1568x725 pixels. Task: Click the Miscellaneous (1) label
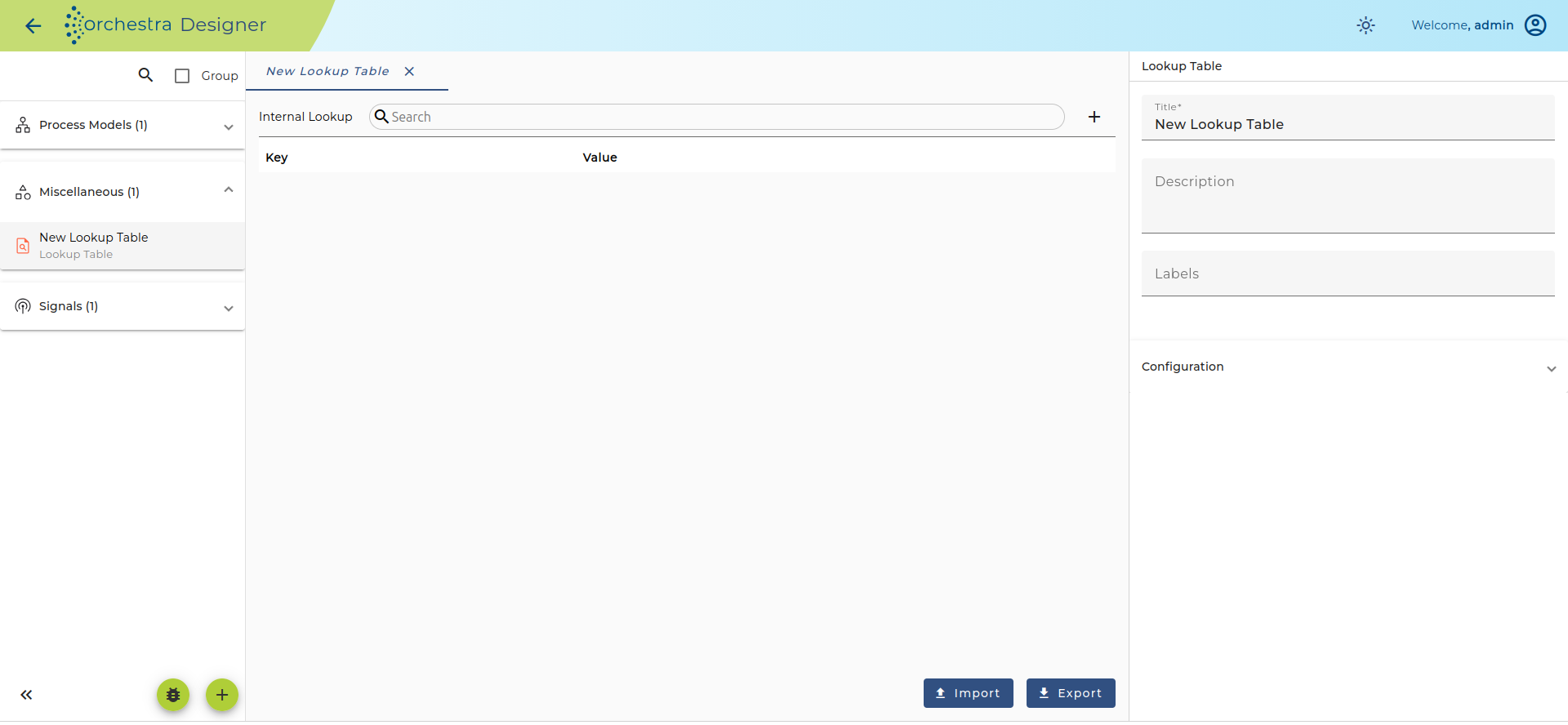click(89, 192)
